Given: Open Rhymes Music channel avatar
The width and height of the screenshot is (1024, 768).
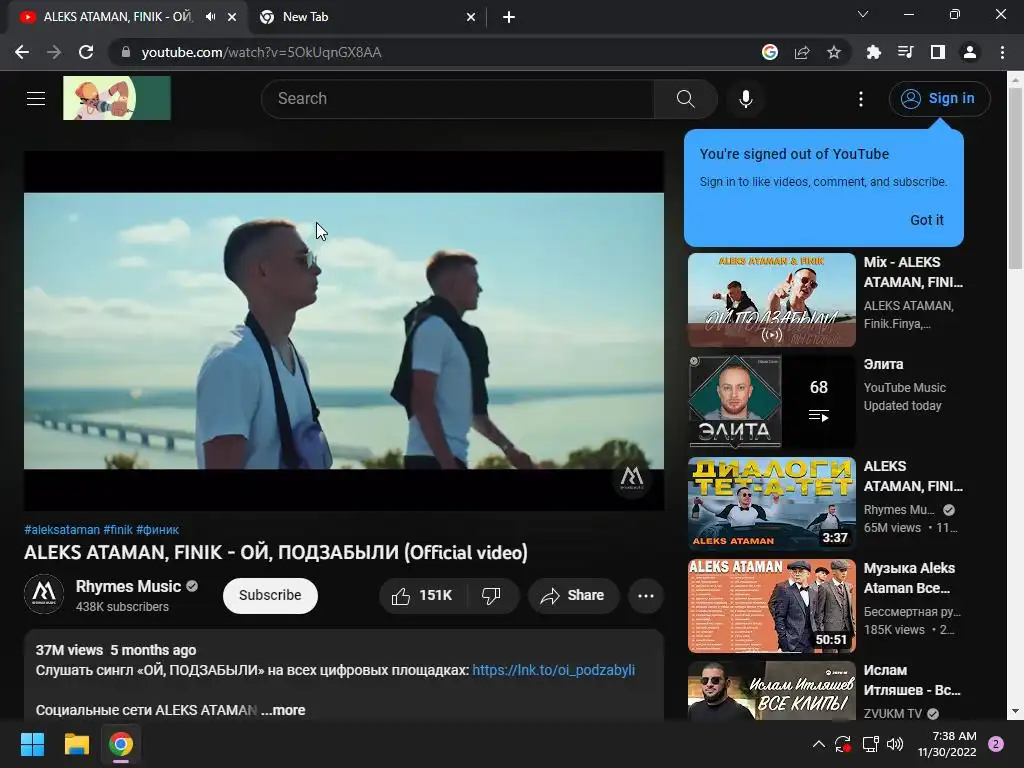Looking at the screenshot, I should [x=44, y=594].
